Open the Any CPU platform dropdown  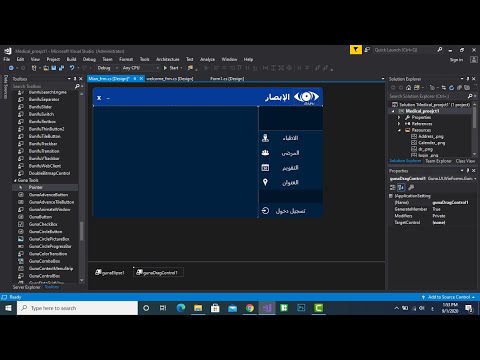tap(140, 68)
